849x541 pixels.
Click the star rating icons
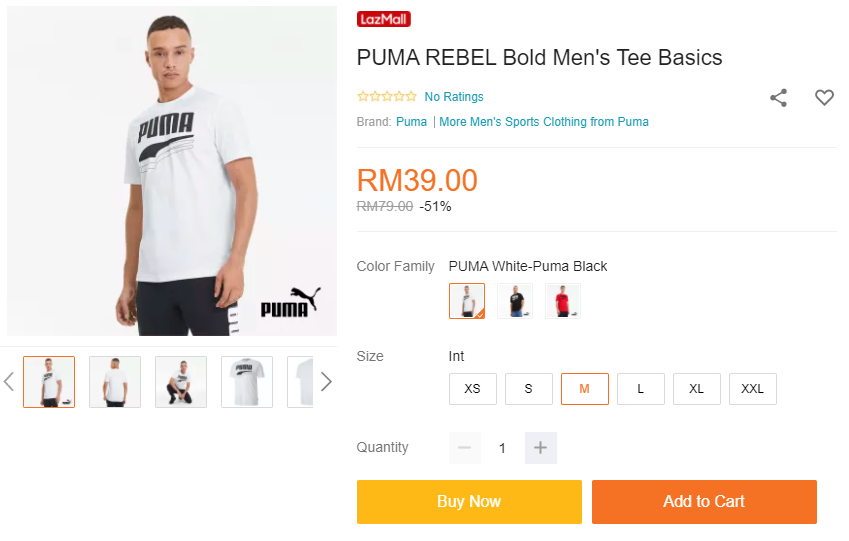tap(387, 97)
